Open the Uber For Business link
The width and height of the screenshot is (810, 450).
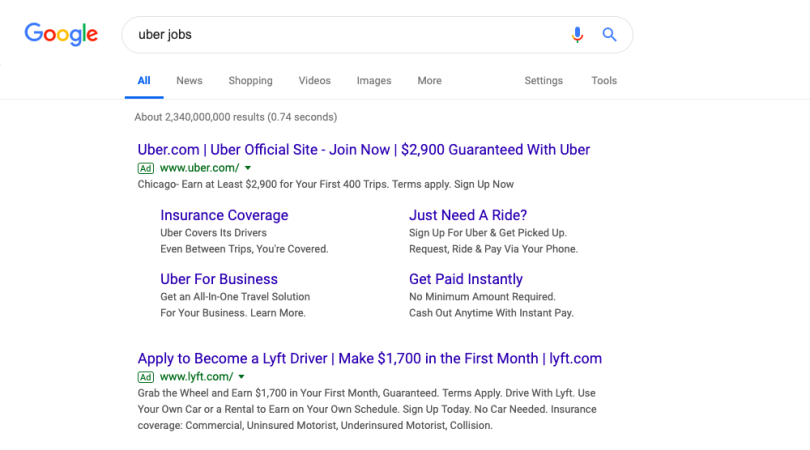click(219, 279)
